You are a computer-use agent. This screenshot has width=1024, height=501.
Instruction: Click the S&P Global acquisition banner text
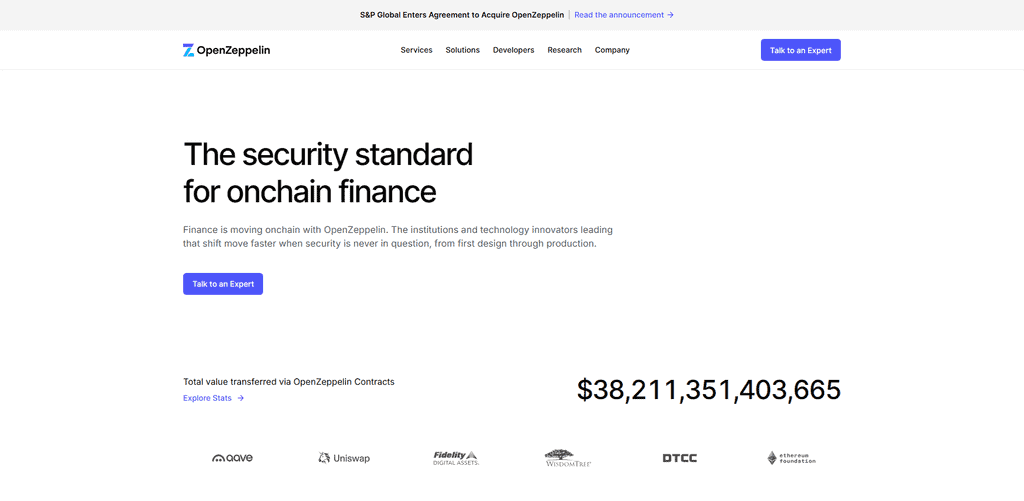coord(462,15)
